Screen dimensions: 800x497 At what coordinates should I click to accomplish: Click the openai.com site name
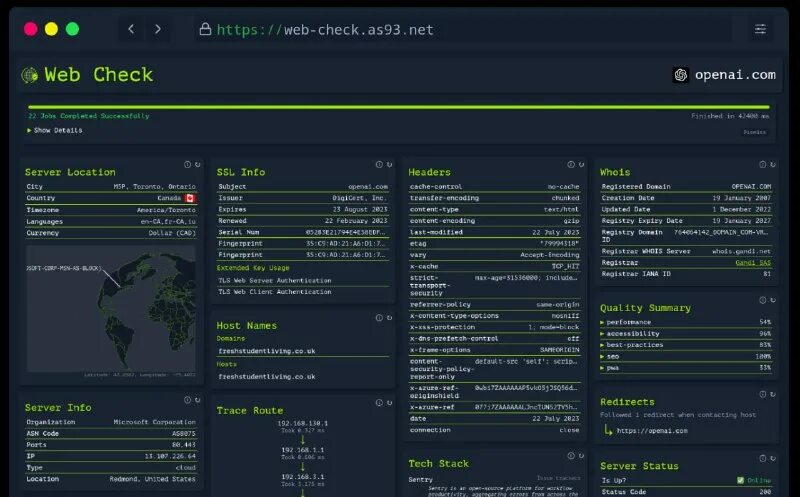(735, 75)
